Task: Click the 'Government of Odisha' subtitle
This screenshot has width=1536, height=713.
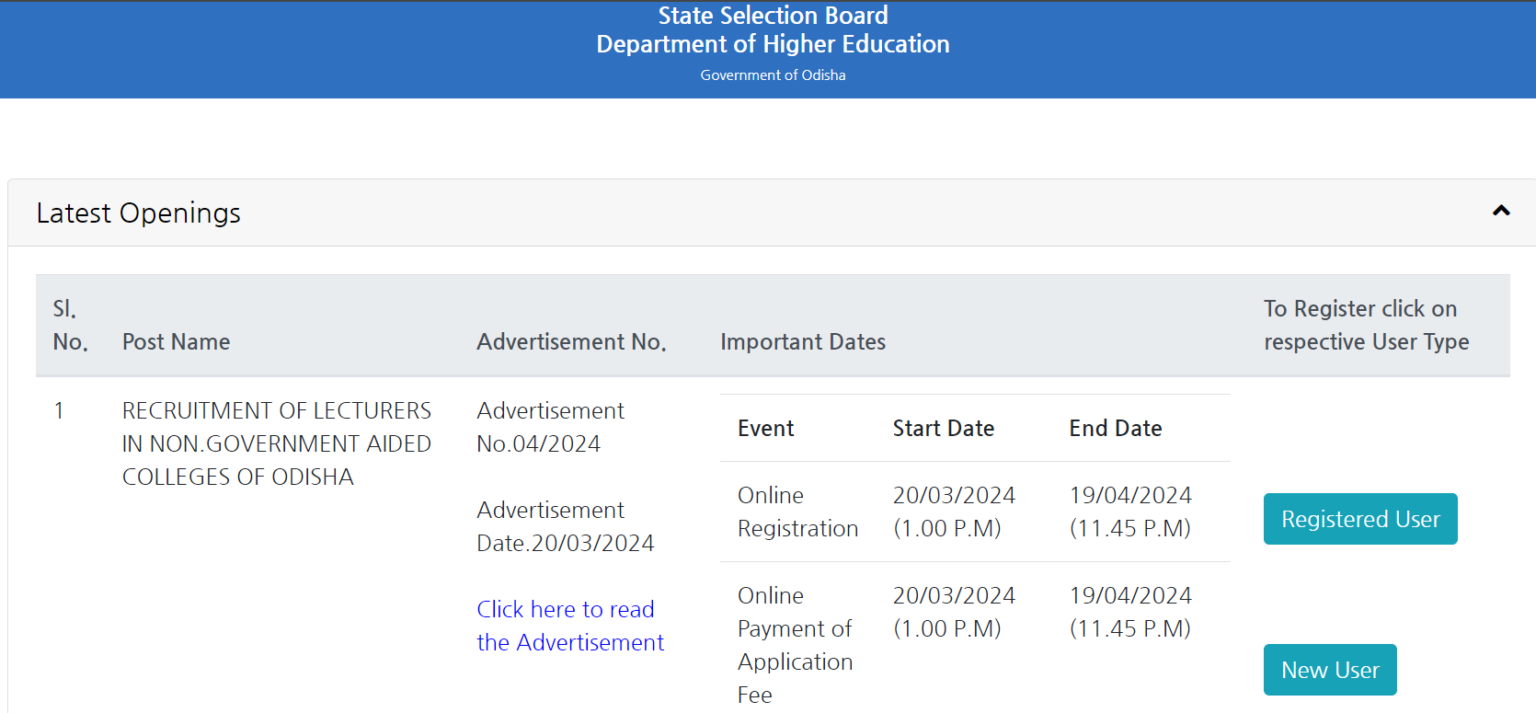Action: (x=772, y=74)
